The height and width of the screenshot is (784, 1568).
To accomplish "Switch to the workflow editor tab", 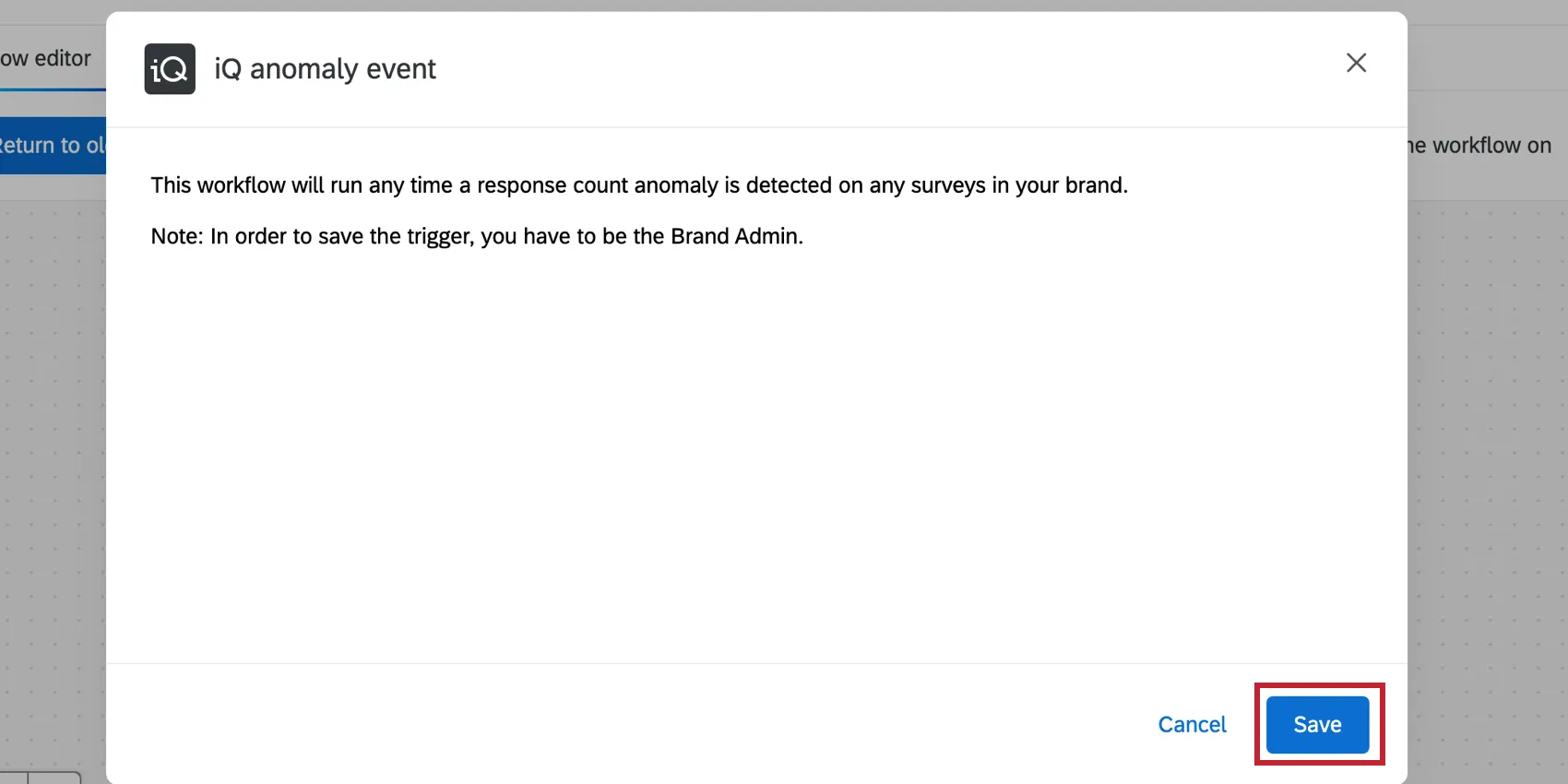I will 46,59.
